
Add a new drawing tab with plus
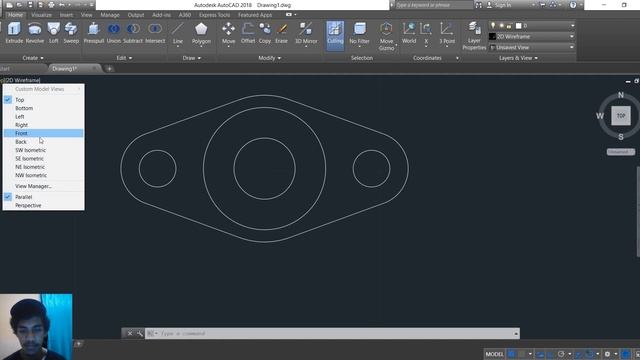click(x=109, y=69)
